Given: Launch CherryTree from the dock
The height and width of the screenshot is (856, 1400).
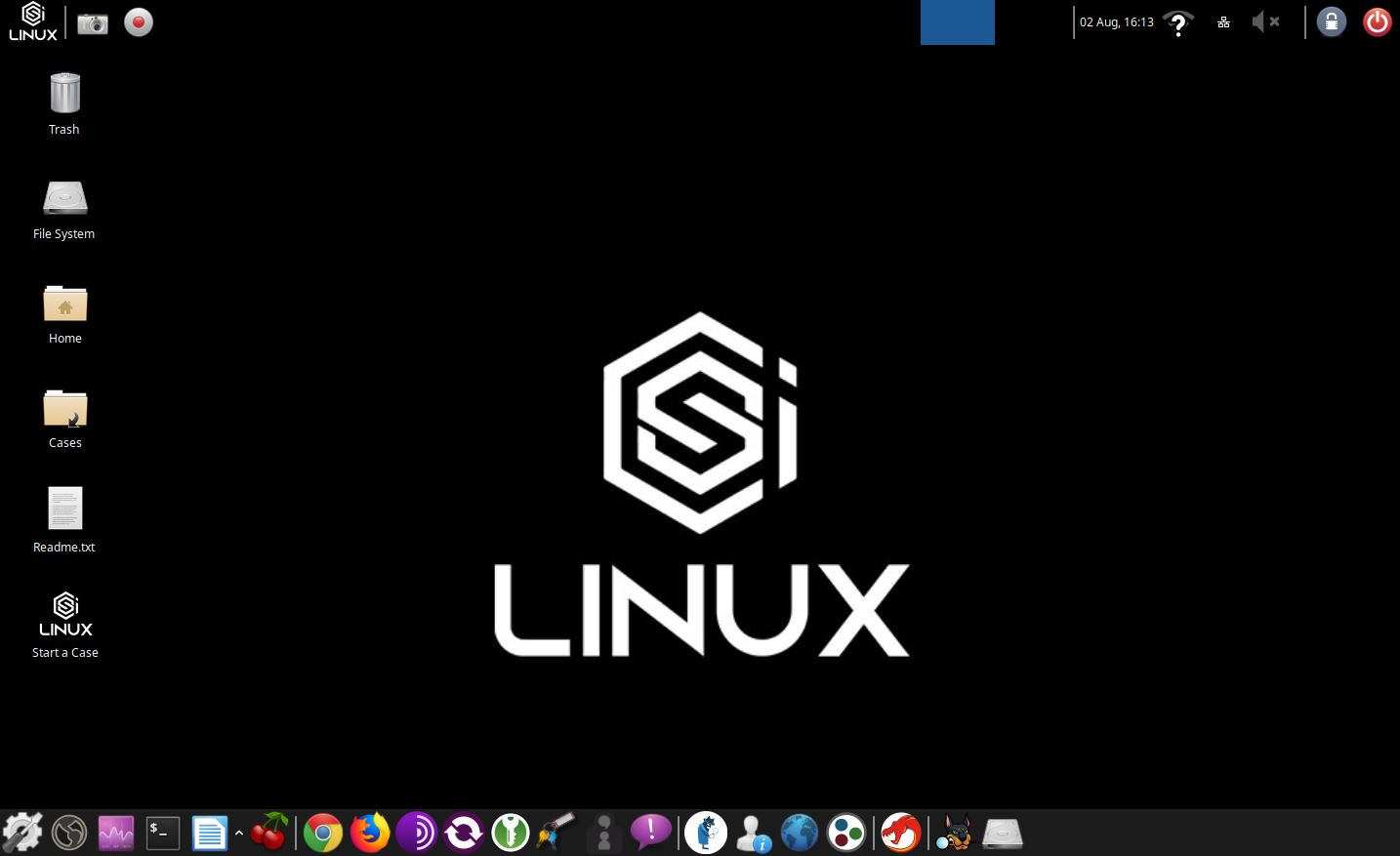Looking at the screenshot, I should pyautogui.click(x=269, y=832).
